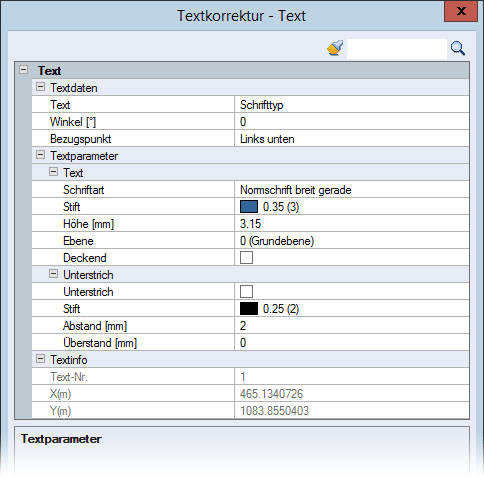Click the clear filter brush icon
Image resolution: width=484 pixels, height=477 pixels.
pos(335,48)
